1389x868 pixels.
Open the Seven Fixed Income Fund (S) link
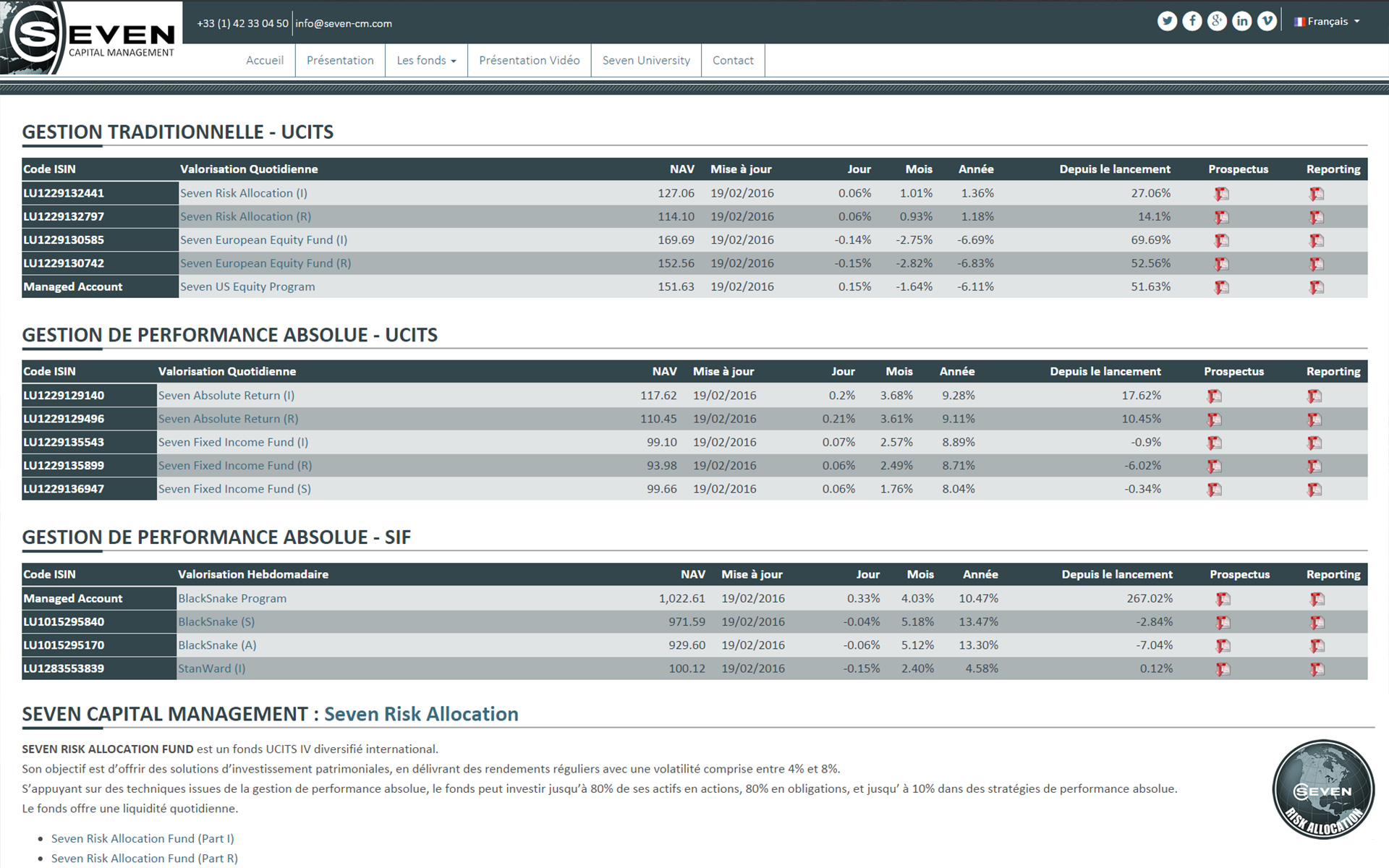pos(234,489)
